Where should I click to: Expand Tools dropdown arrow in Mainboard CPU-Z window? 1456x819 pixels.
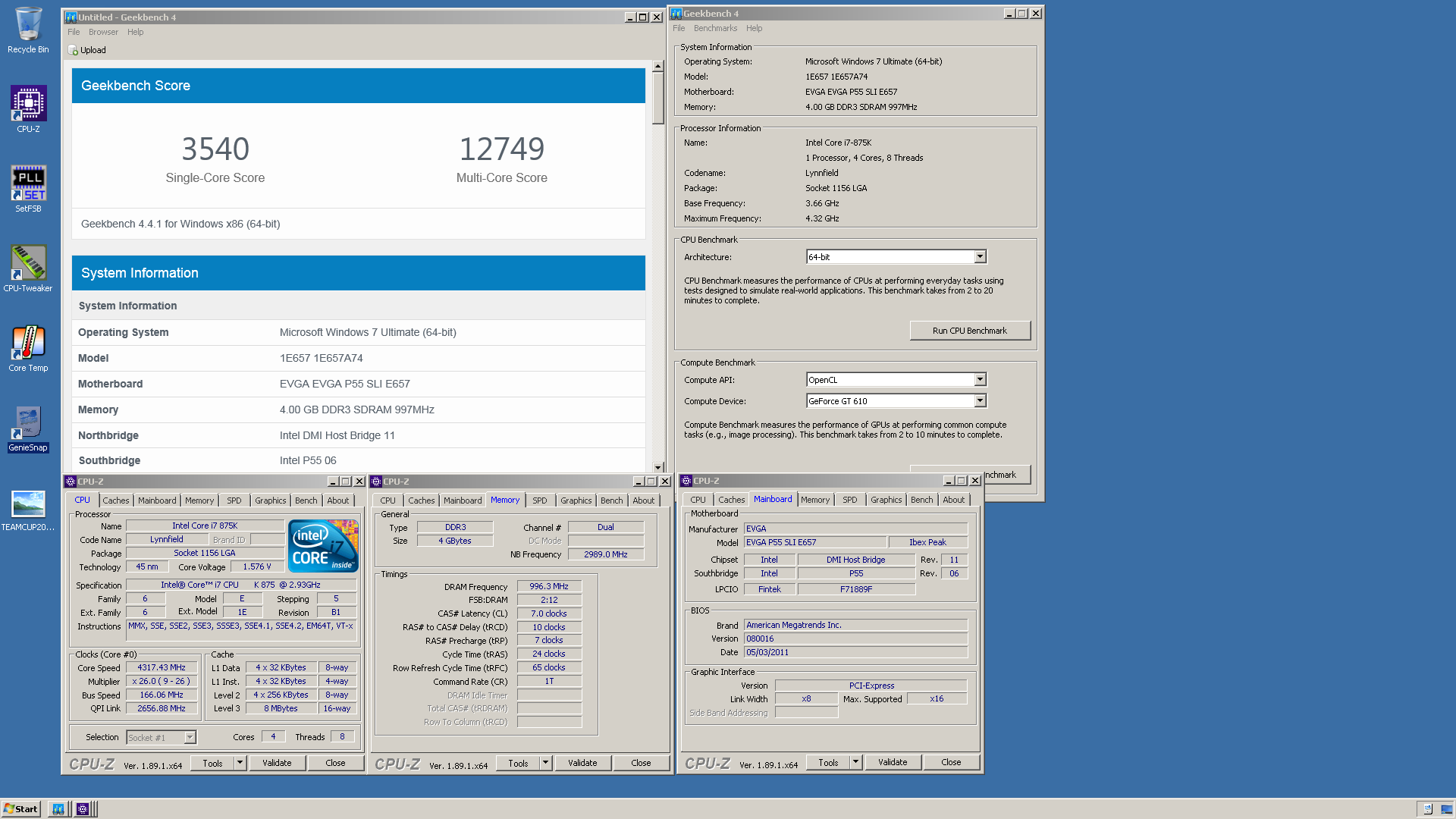(x=856, y=762)
